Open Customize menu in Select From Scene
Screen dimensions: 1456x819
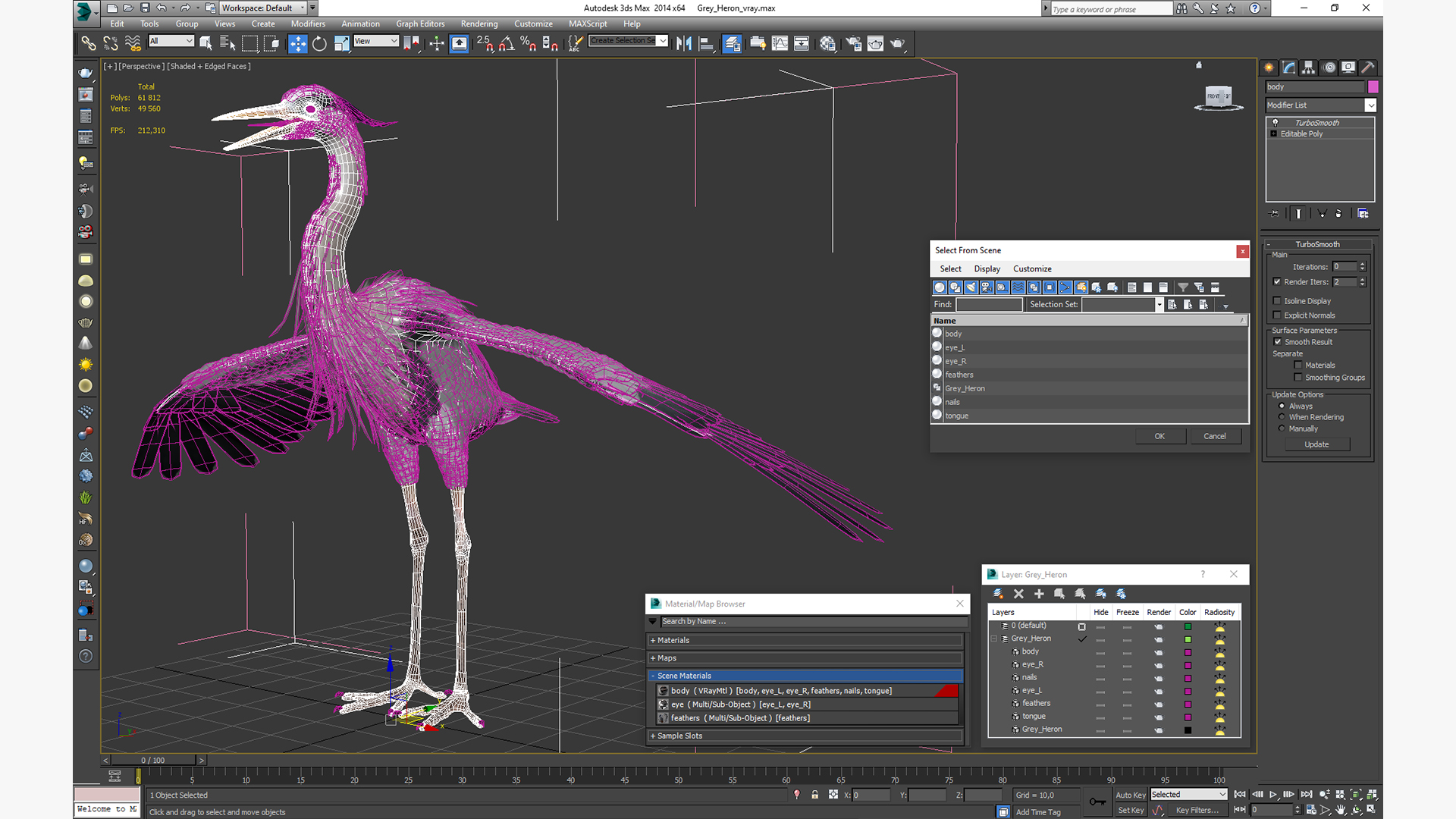[1032, 268]
